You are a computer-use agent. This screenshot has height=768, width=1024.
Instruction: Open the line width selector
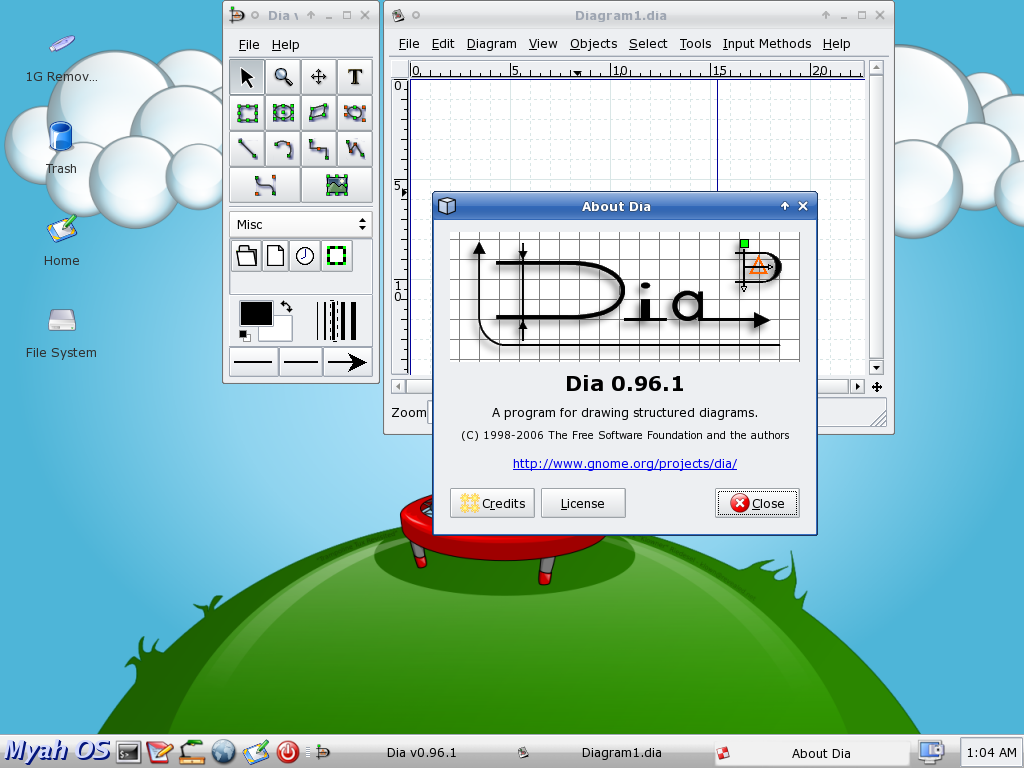(336, 321)
